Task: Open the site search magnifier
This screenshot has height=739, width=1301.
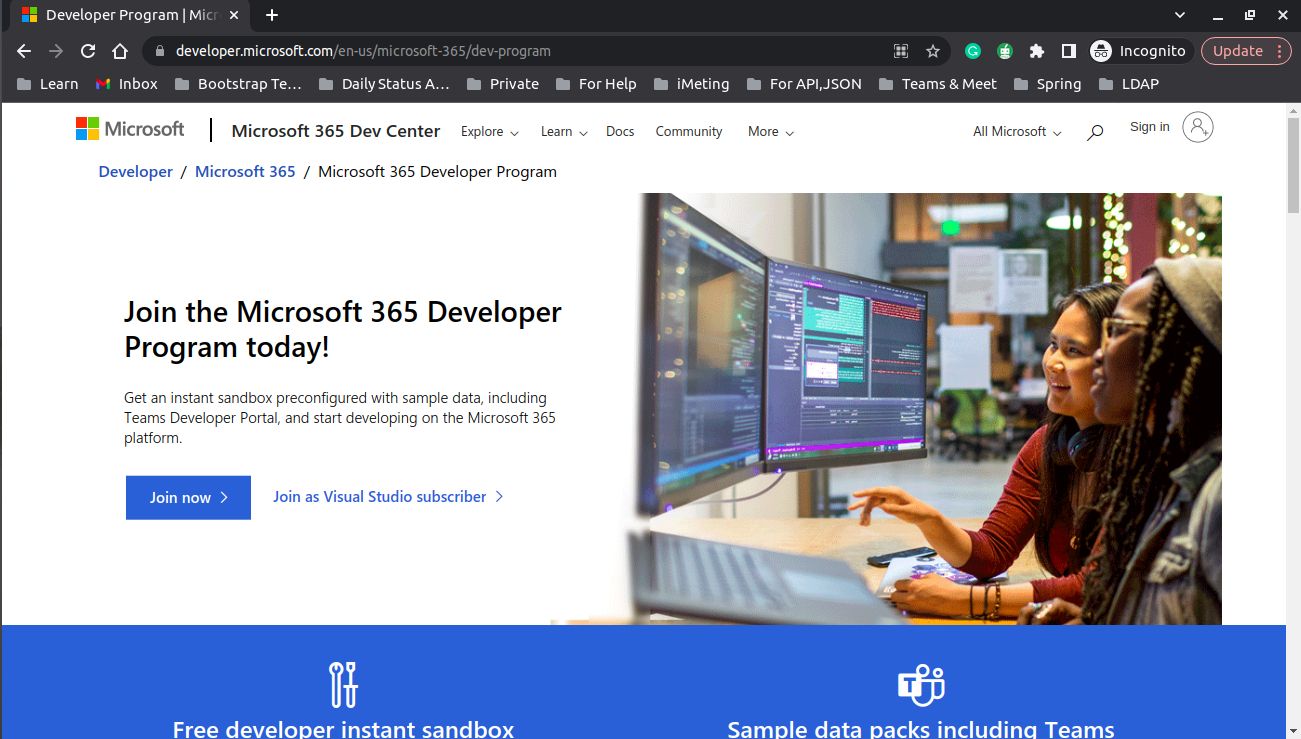Action: pos(1095,131)
